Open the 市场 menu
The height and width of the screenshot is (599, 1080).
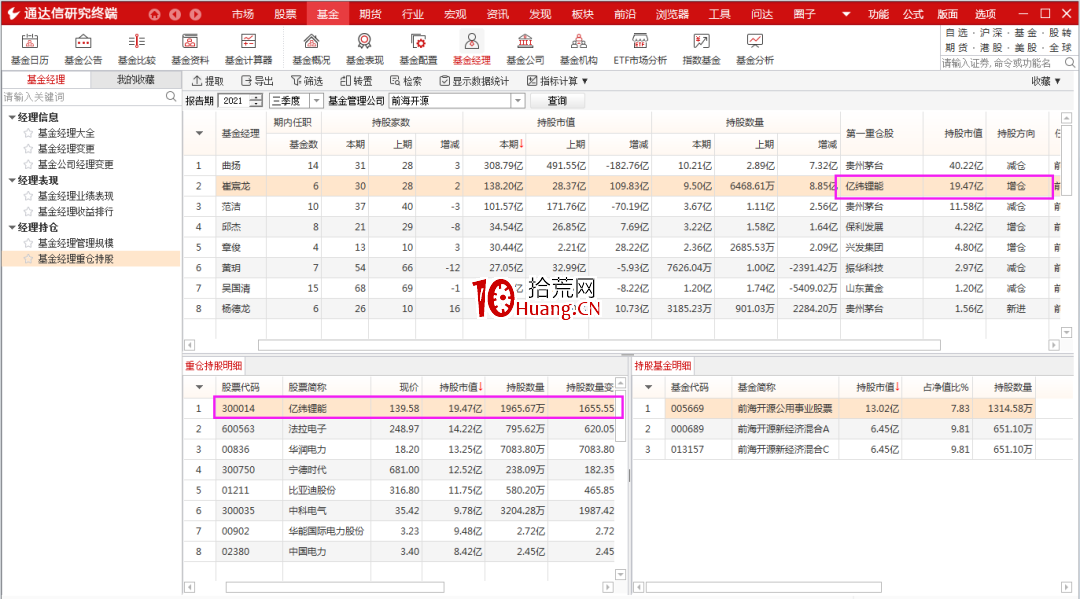tap(242, 14)
